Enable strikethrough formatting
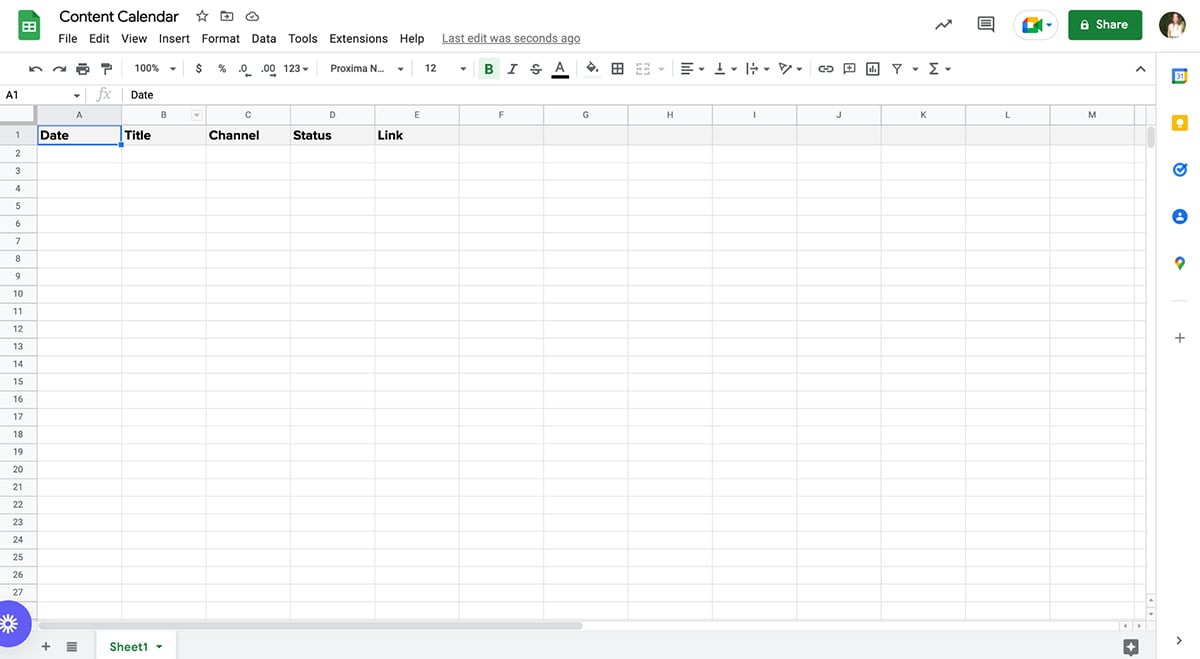 (x=536, y=68)
